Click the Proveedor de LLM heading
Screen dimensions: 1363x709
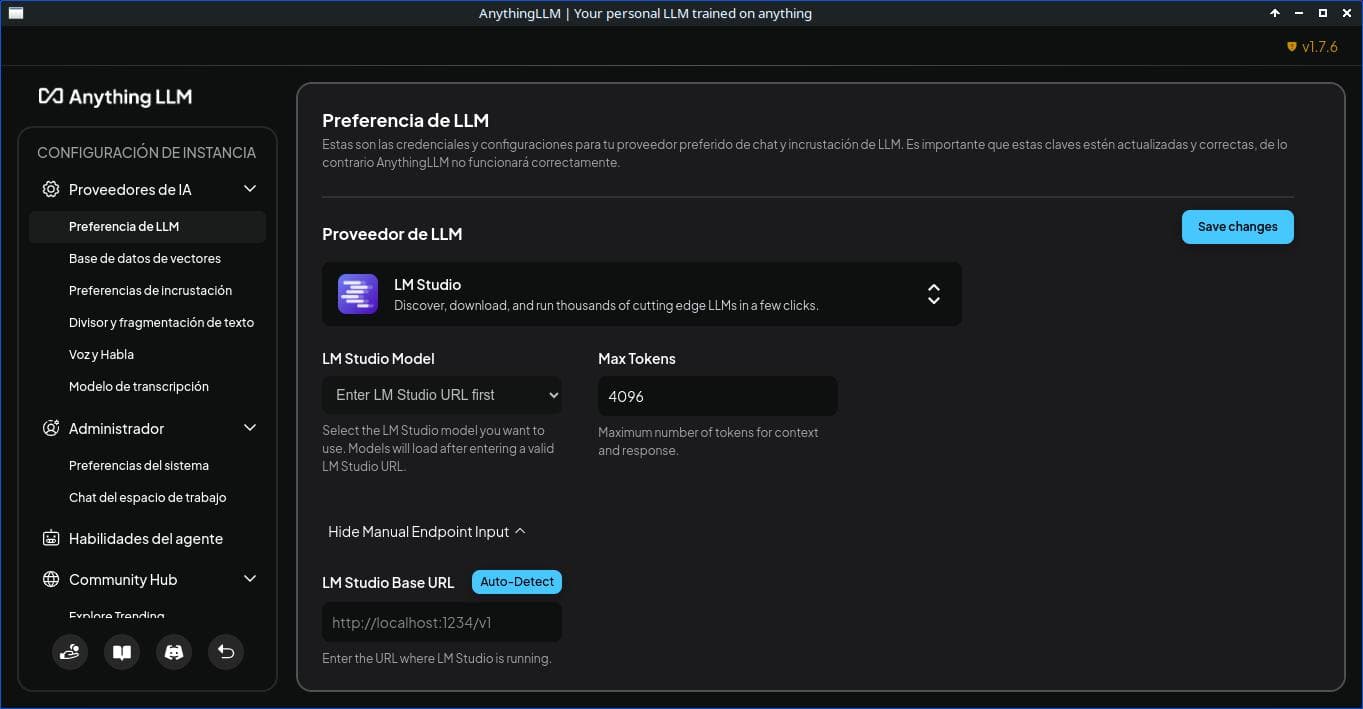[x=392, y=234]
